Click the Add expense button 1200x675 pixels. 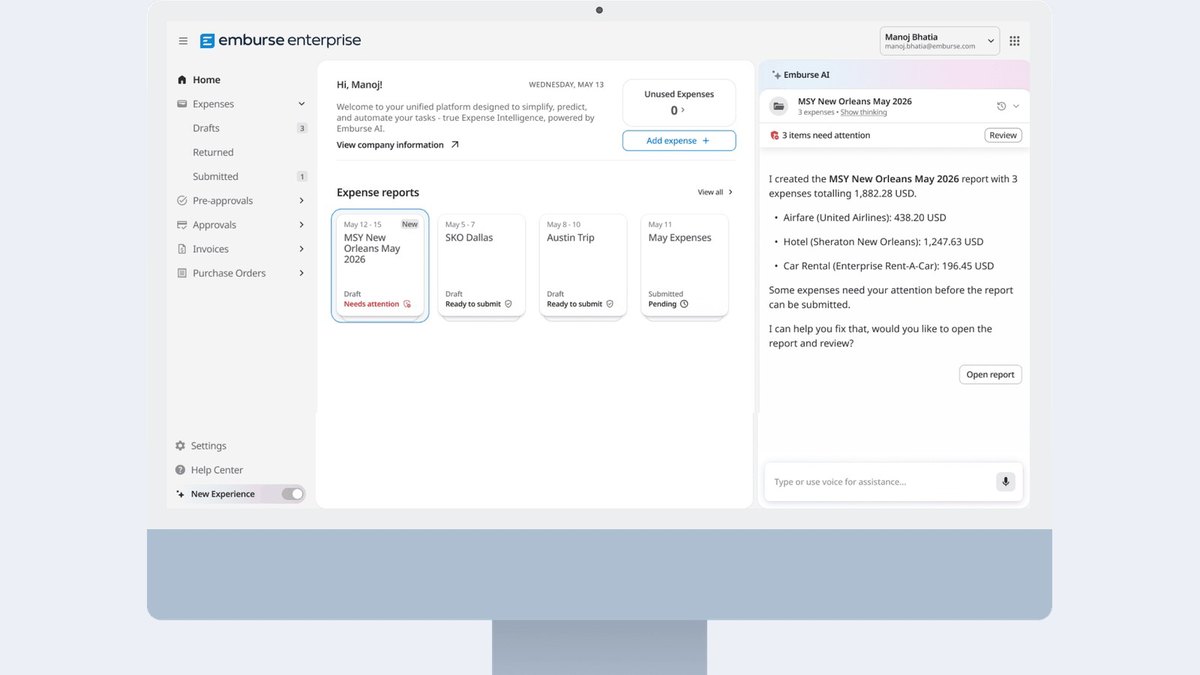coord(679,141)
